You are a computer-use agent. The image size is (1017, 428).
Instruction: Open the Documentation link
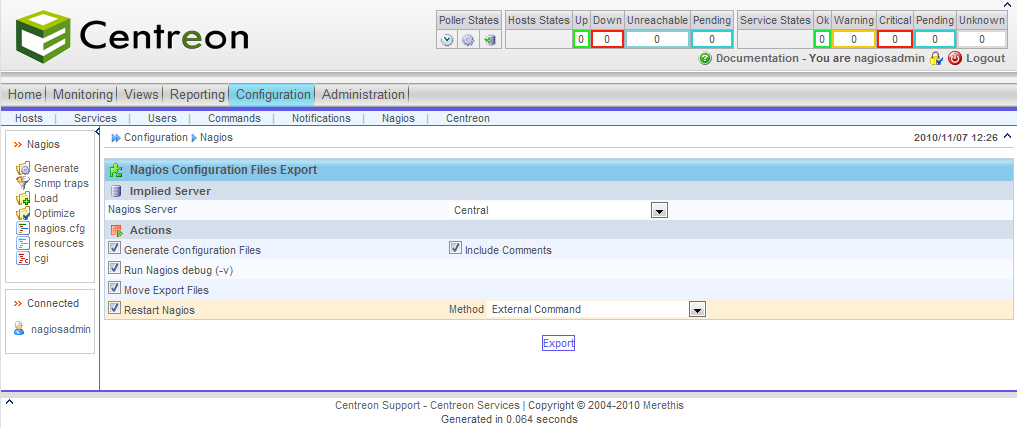(x=757, y=58)
